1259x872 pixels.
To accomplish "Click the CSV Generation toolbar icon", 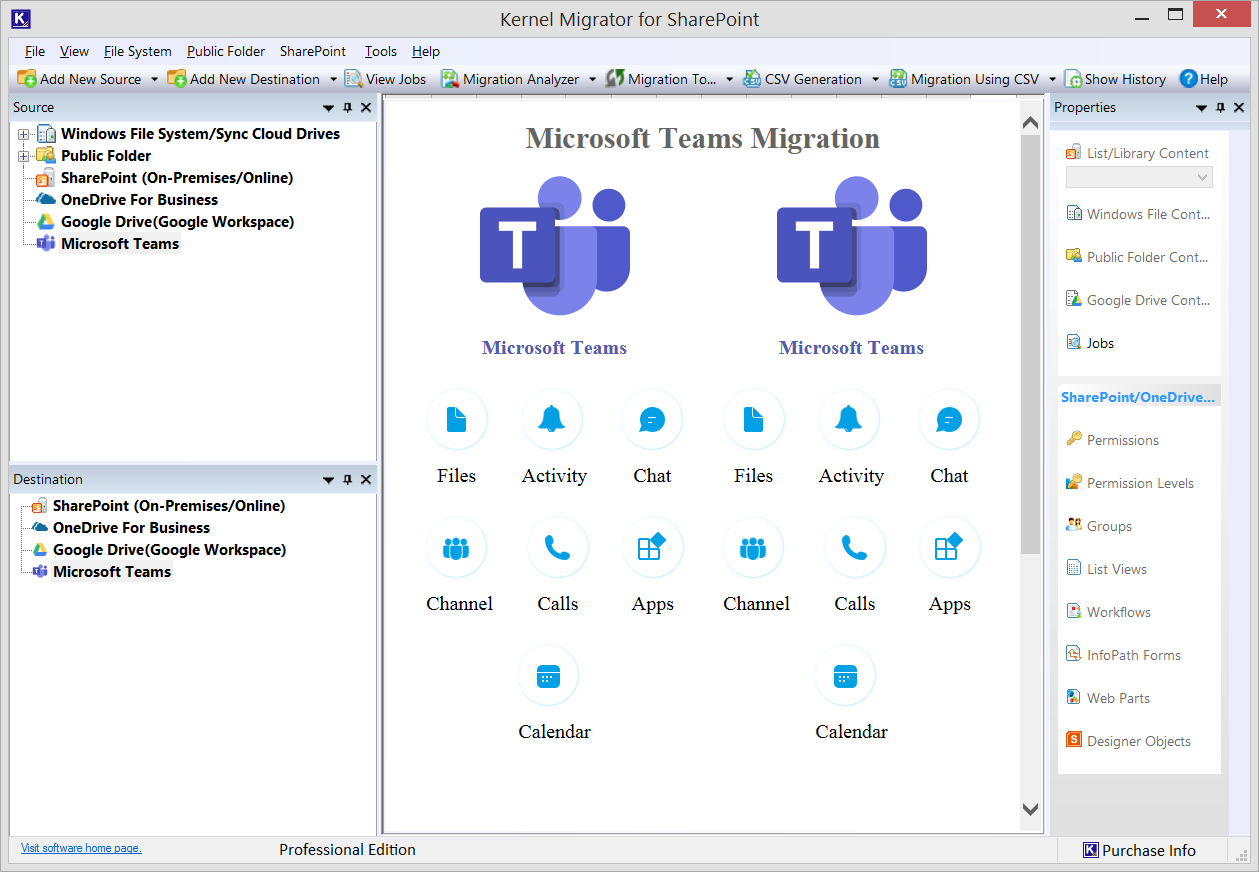I will (752, 79).
